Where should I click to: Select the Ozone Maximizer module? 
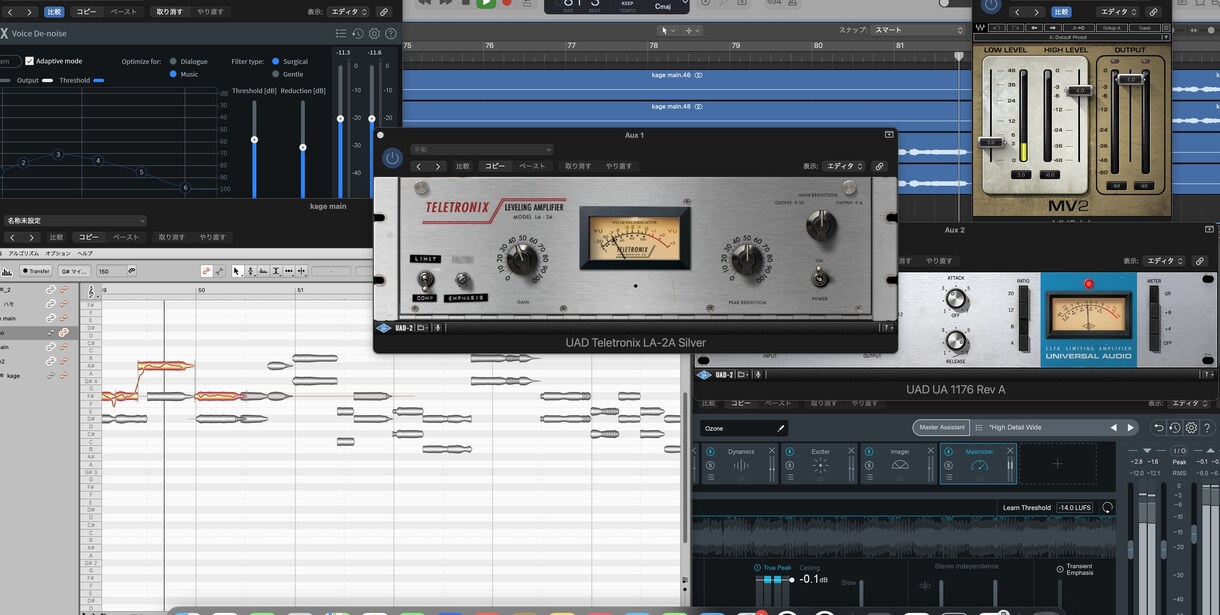coord(978,464)
